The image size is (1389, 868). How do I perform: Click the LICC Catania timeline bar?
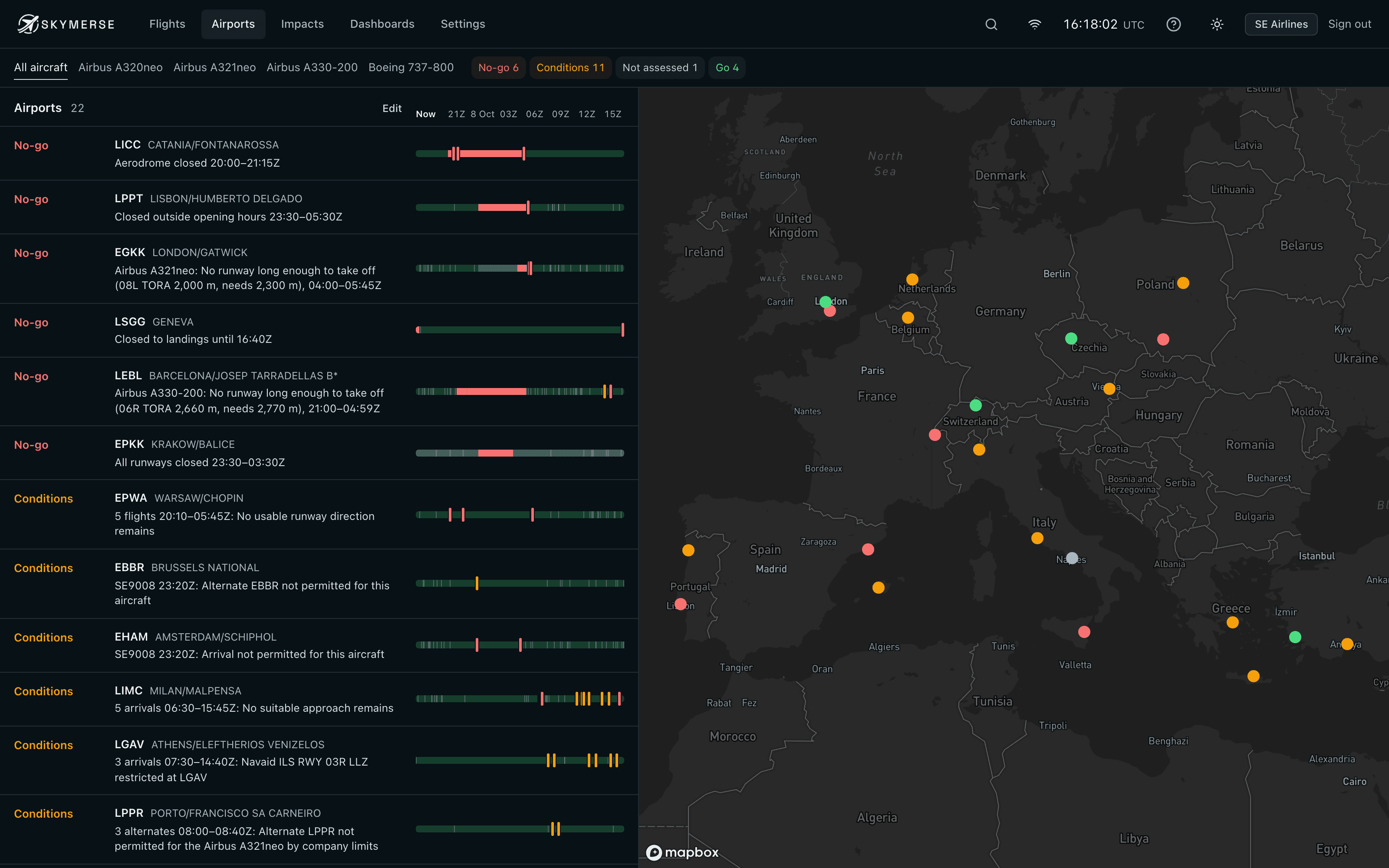coord(520,154)
